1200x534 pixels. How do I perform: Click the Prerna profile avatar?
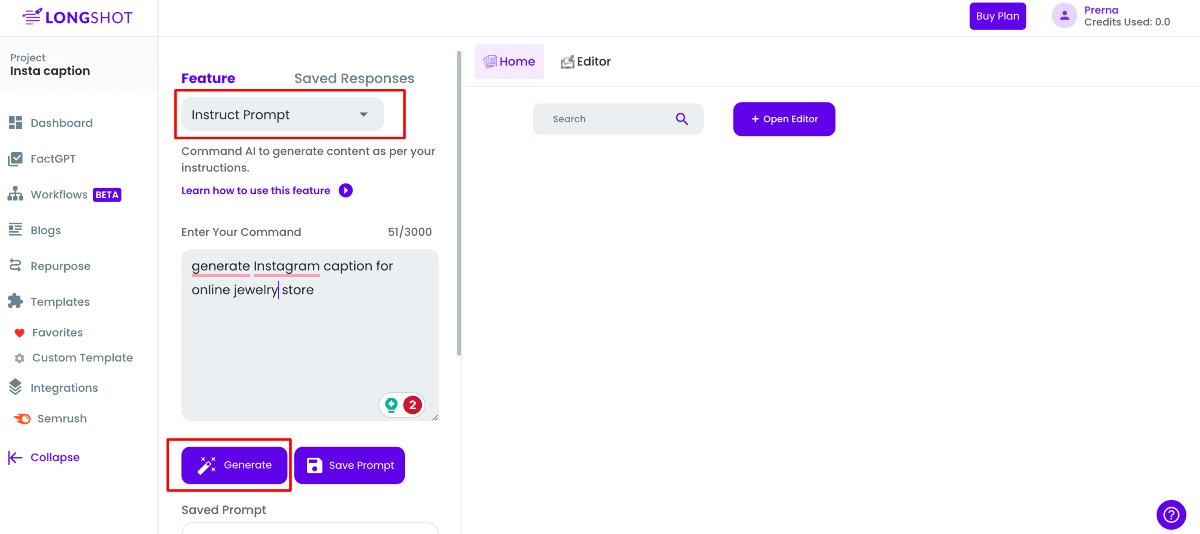1065,16
